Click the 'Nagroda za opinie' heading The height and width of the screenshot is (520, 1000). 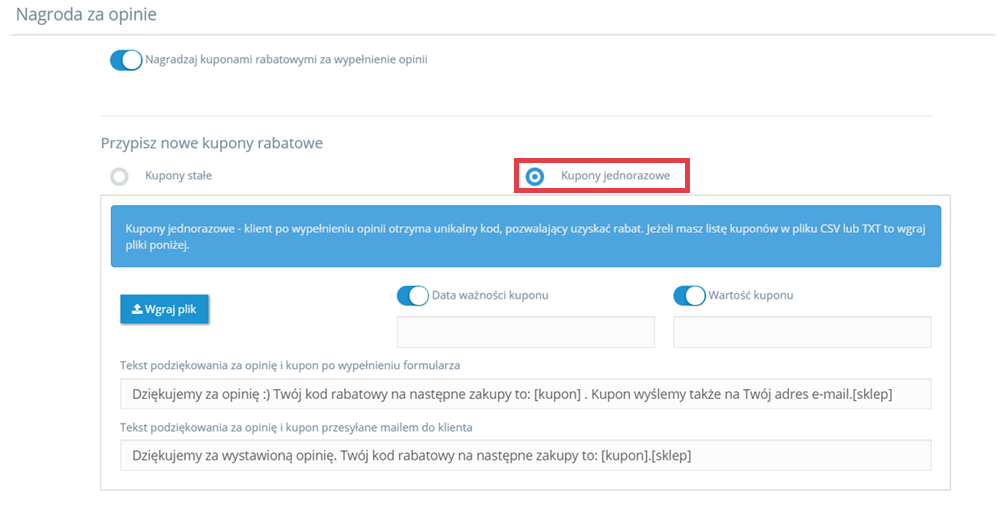coord(86,14)
